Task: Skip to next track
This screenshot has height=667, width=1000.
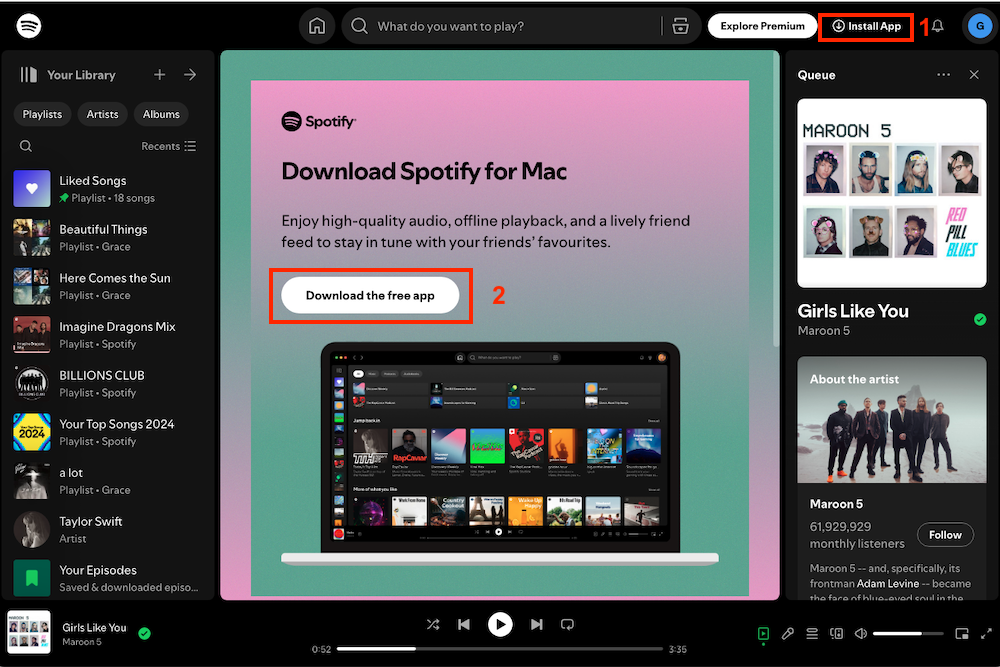Action: pyautogui.click(x=536, y=624)
